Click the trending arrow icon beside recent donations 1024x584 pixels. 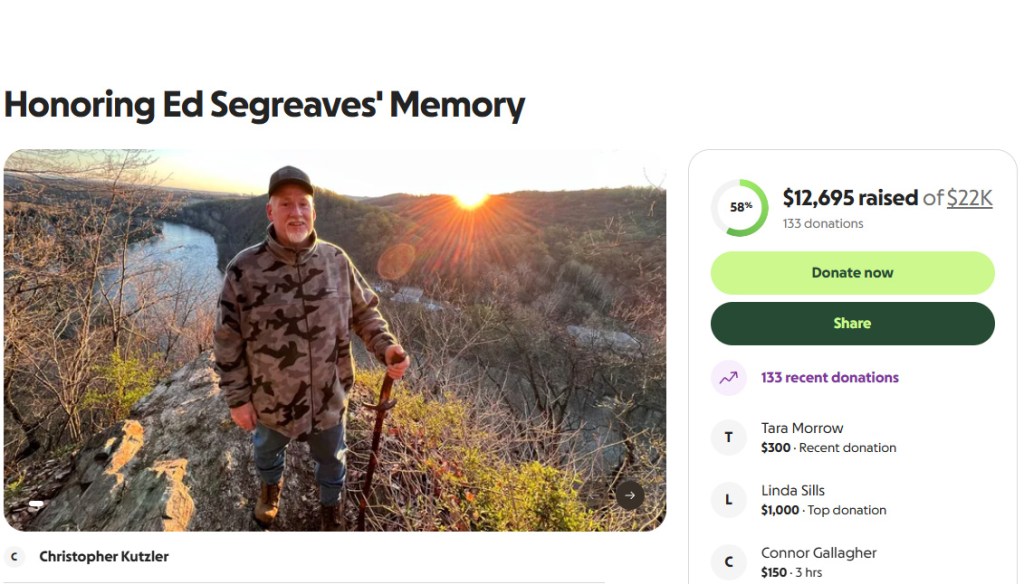(728, 378)
